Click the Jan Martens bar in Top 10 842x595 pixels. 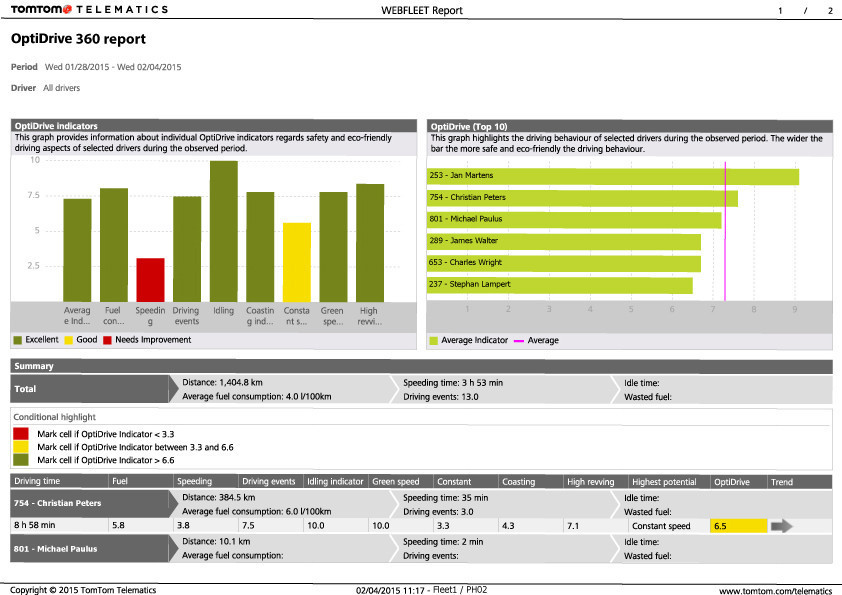pos(612,176)
